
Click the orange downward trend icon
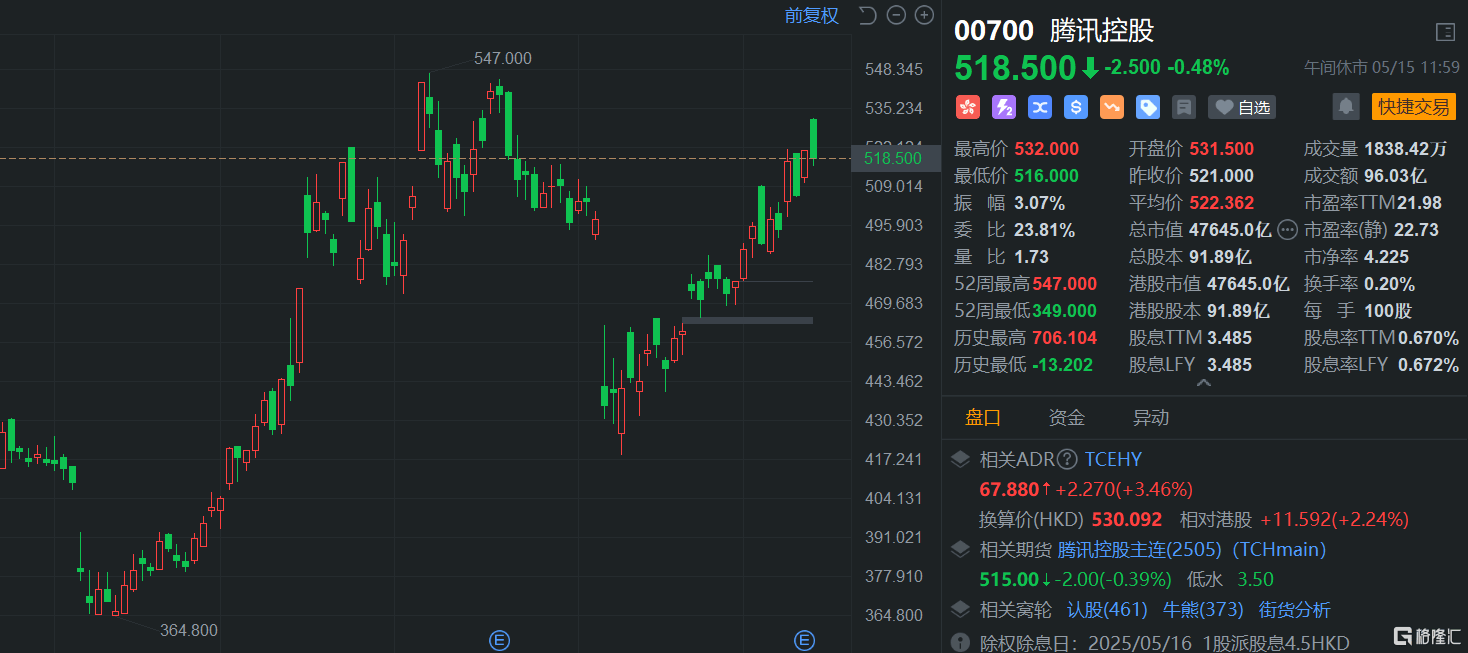[x=1112, y=107]
